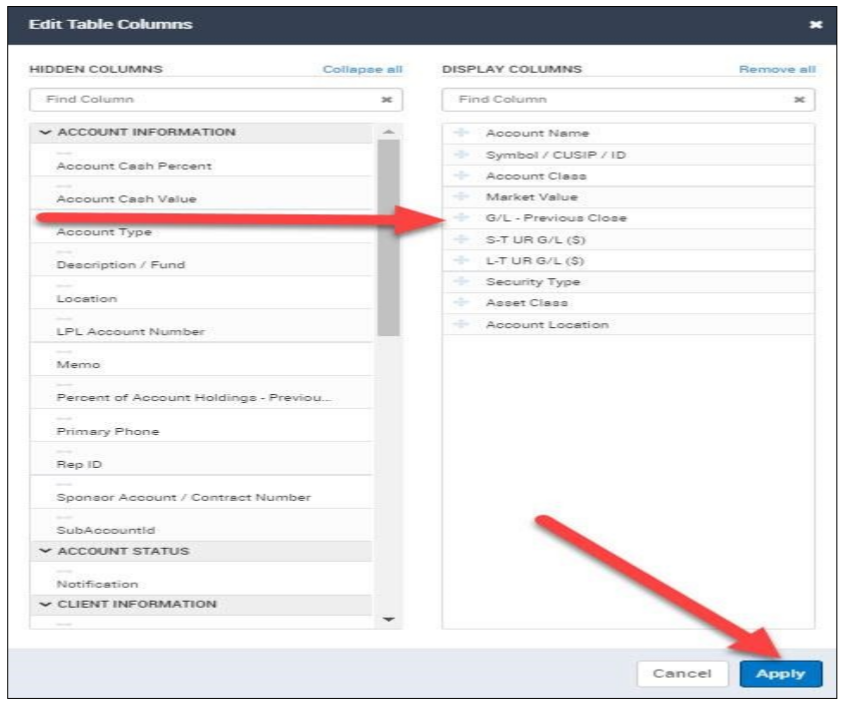
Task: Click the drag handle beside L-T UR G/L ($)
Action: 461,260
